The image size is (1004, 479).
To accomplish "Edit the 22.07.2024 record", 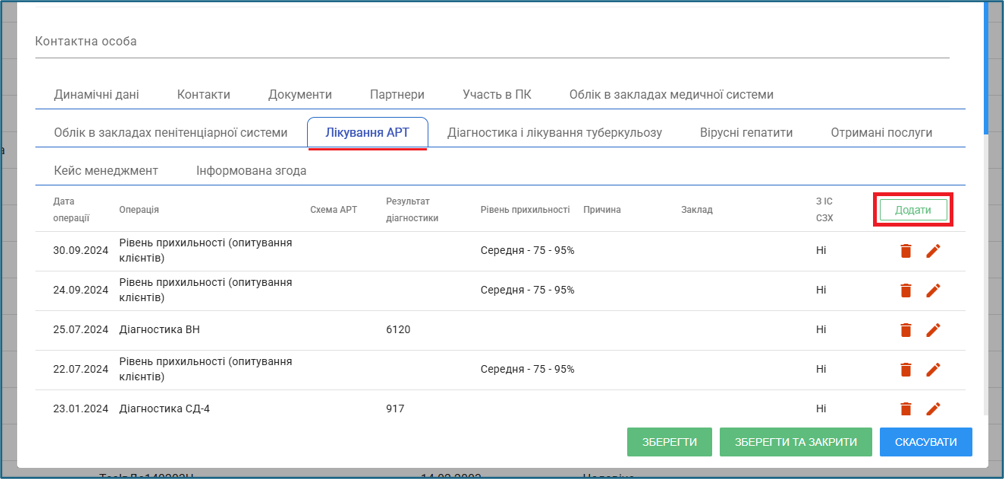I will click(x=934, y=369).
